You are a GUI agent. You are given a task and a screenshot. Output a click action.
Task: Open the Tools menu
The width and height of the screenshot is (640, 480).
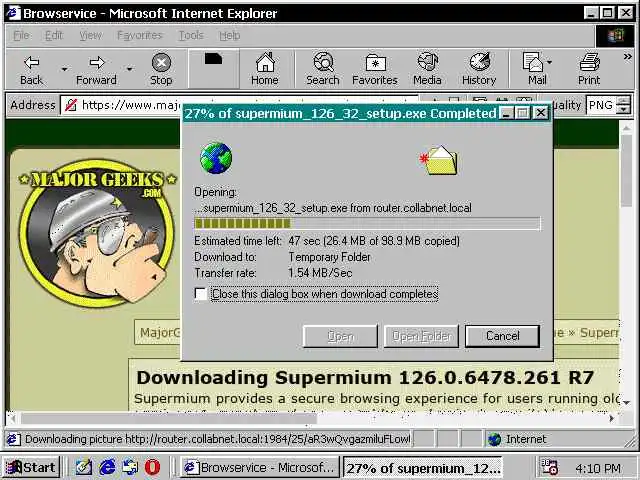click(x=191, y=36)
